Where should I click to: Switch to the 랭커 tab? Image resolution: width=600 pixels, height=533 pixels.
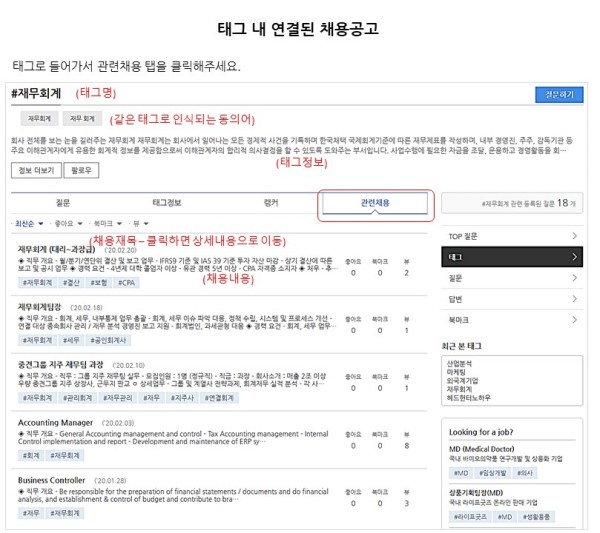point(270,202)
